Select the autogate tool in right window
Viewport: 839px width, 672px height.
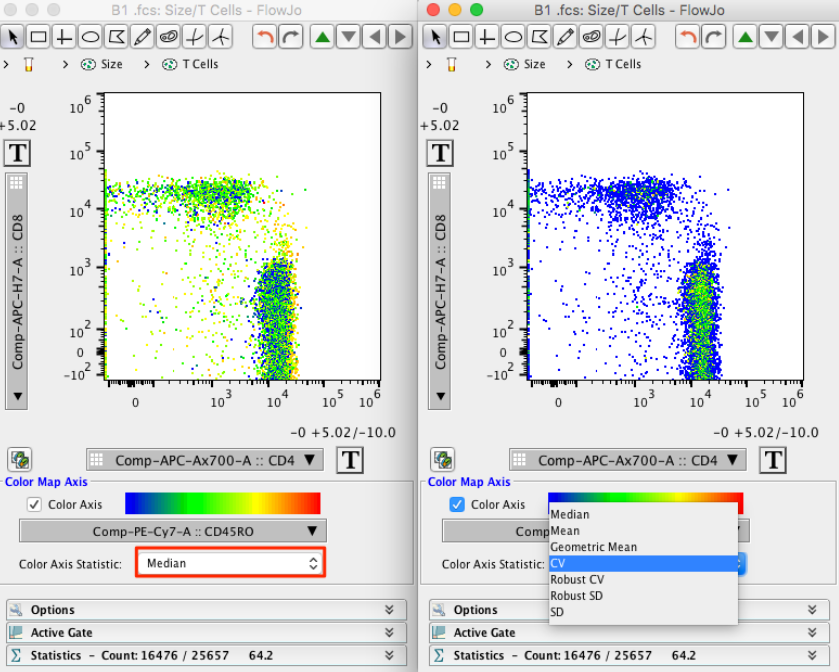(x=591, y=37)
